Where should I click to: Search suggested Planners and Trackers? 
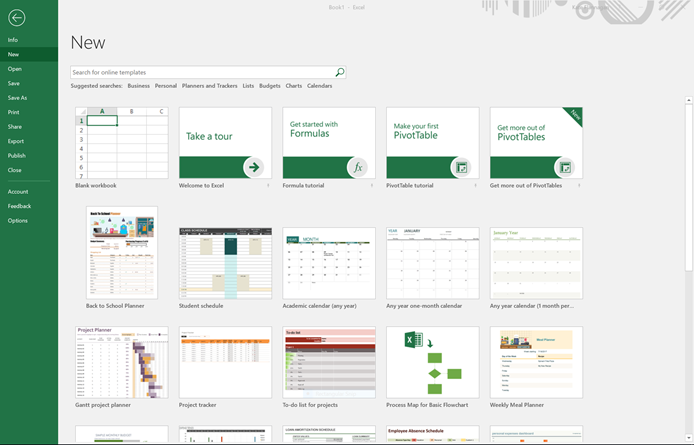click(209, 86)
